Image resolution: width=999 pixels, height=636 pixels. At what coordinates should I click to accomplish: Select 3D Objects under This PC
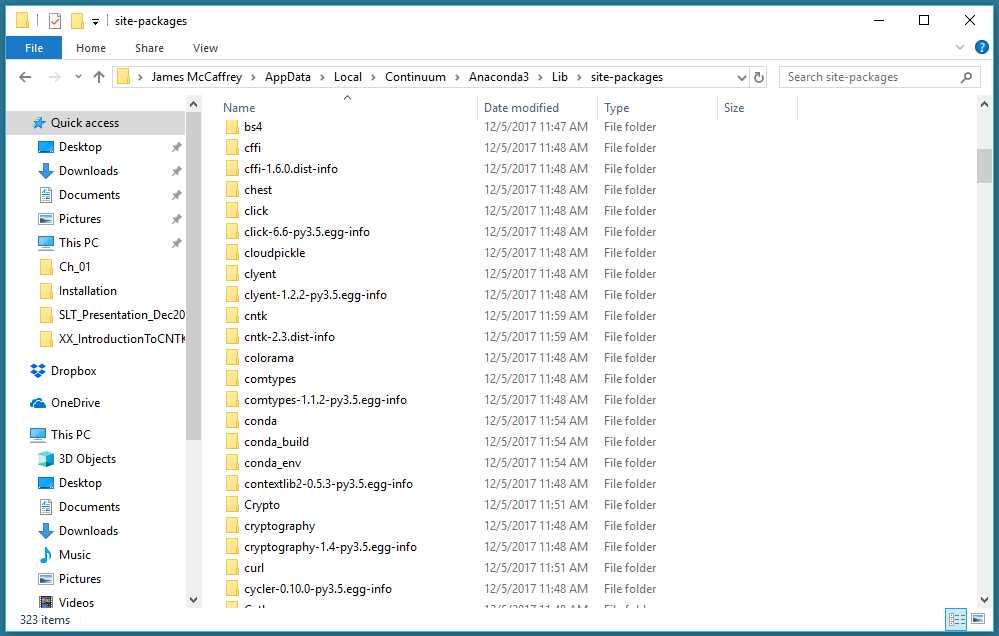[87, 459]
